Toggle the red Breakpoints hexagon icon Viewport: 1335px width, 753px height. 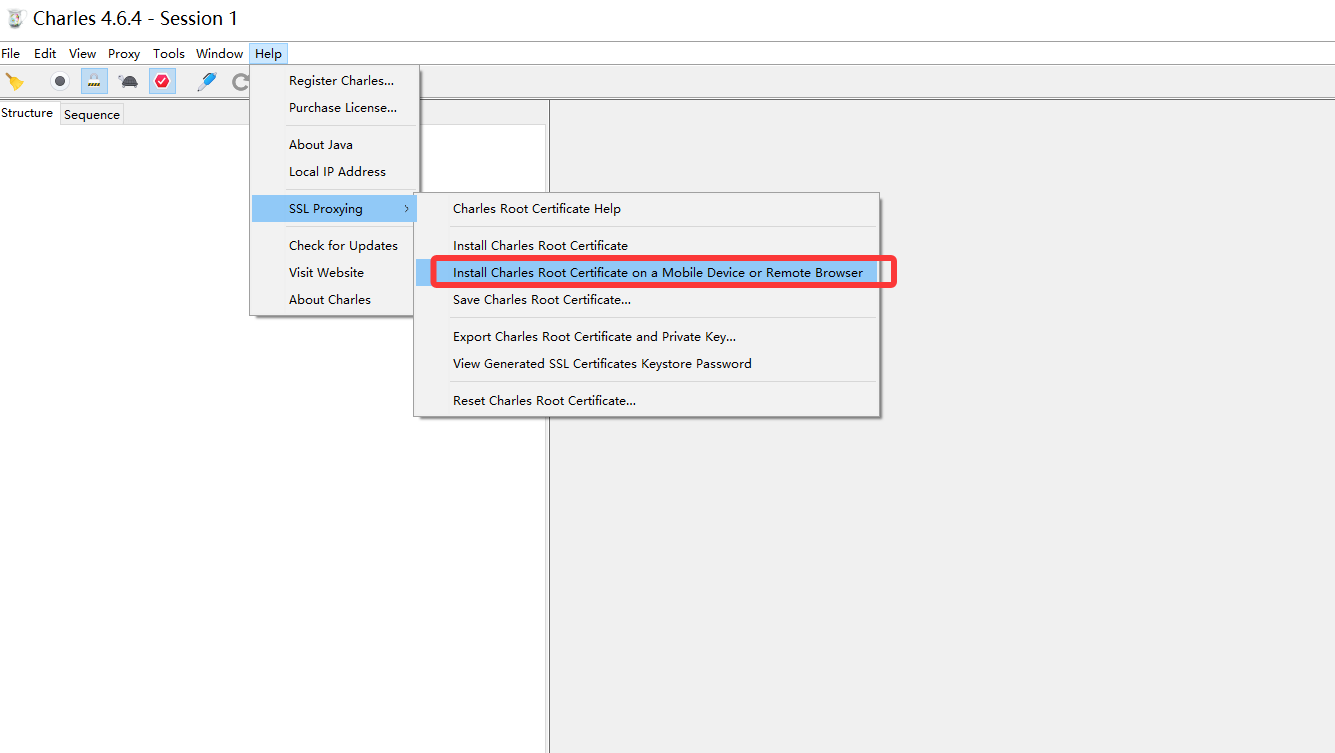[x=162, y=82]
